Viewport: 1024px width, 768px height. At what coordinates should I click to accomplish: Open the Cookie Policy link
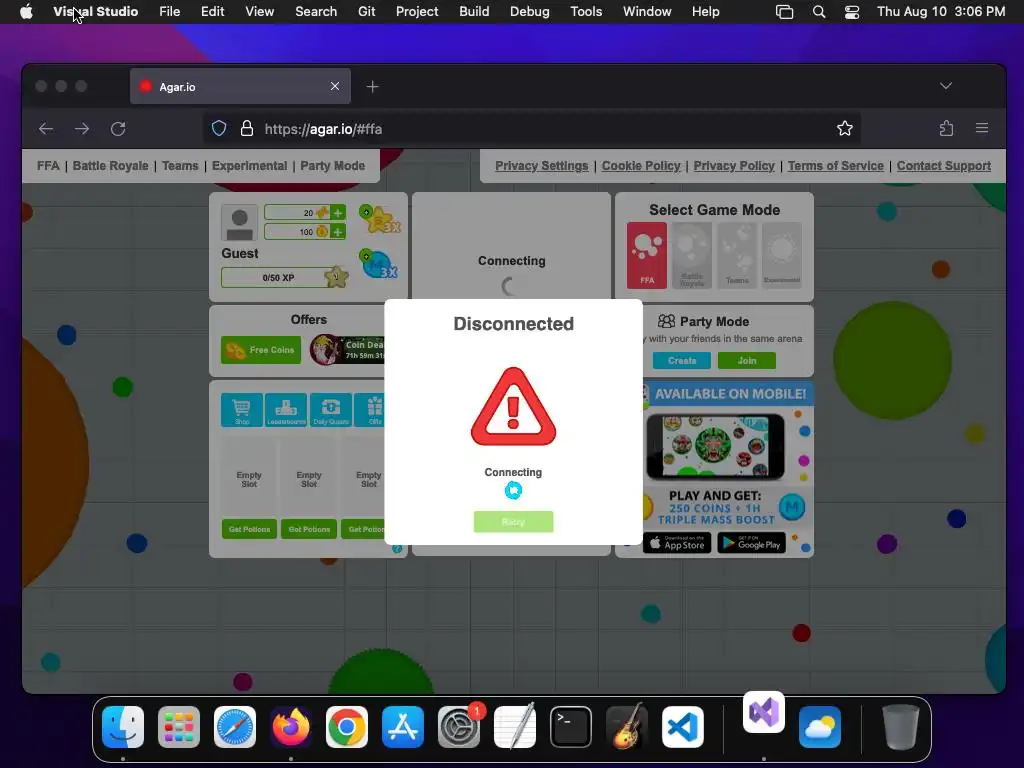(x=641, y=166)
